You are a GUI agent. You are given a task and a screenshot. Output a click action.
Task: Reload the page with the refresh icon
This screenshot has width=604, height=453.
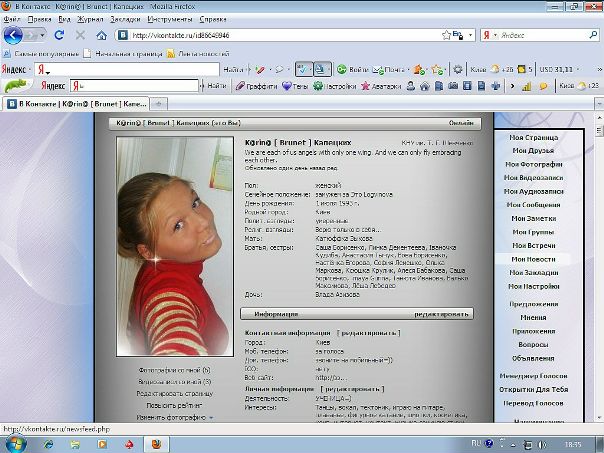click(x=59, y=35)
